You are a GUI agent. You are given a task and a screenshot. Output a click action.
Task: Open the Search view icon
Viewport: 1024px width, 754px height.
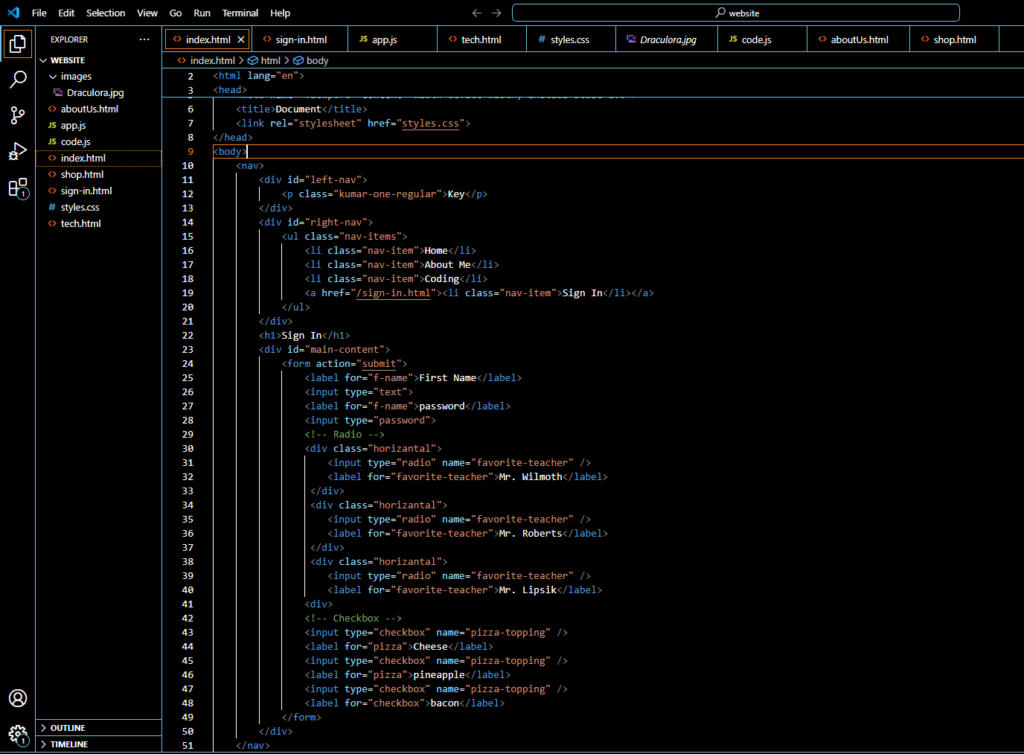pyautogui.click(x=17, y=79)
